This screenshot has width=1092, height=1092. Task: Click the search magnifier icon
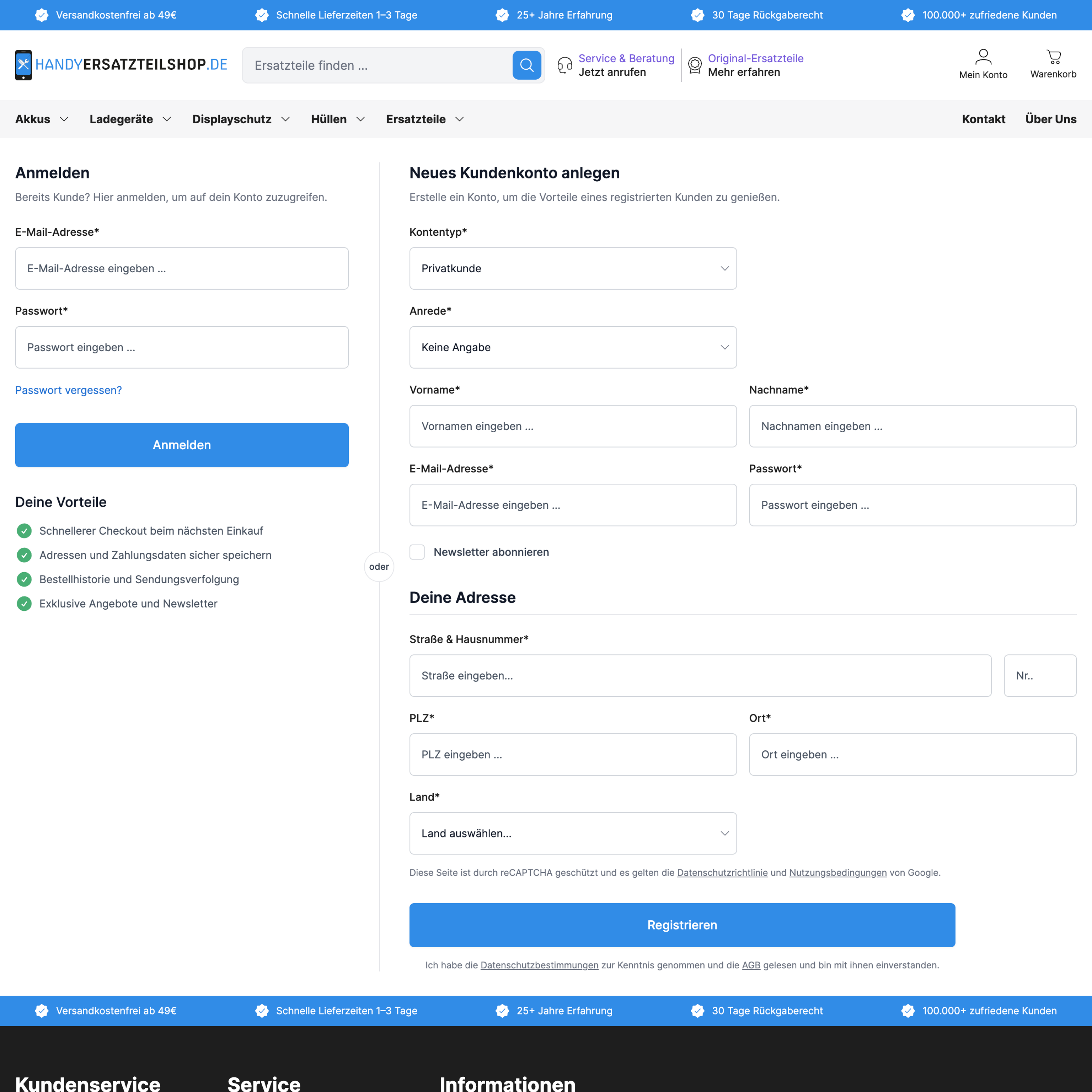pyautogui.click(x=526, y=65)
